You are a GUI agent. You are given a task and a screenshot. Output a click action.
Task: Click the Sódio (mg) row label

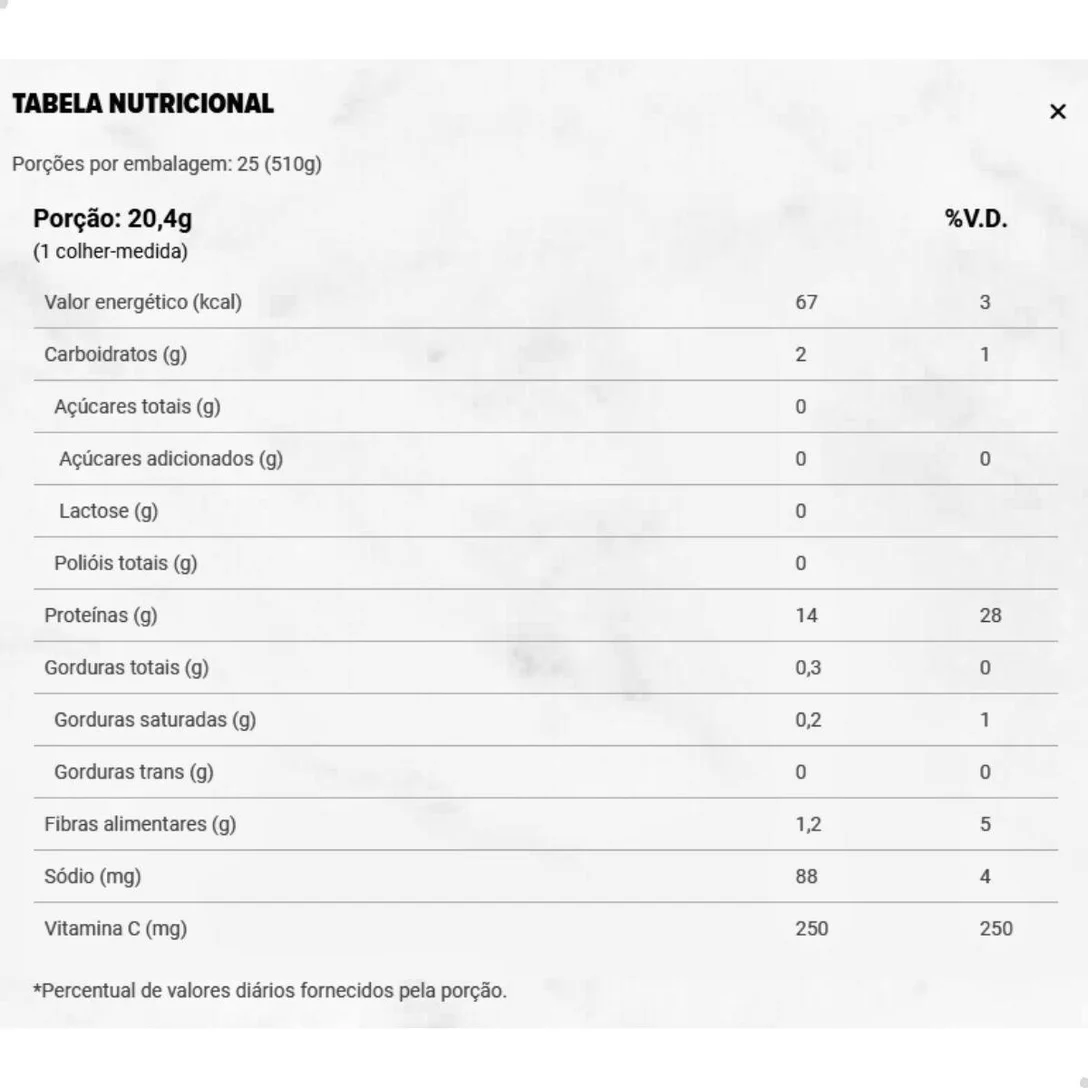93,876
